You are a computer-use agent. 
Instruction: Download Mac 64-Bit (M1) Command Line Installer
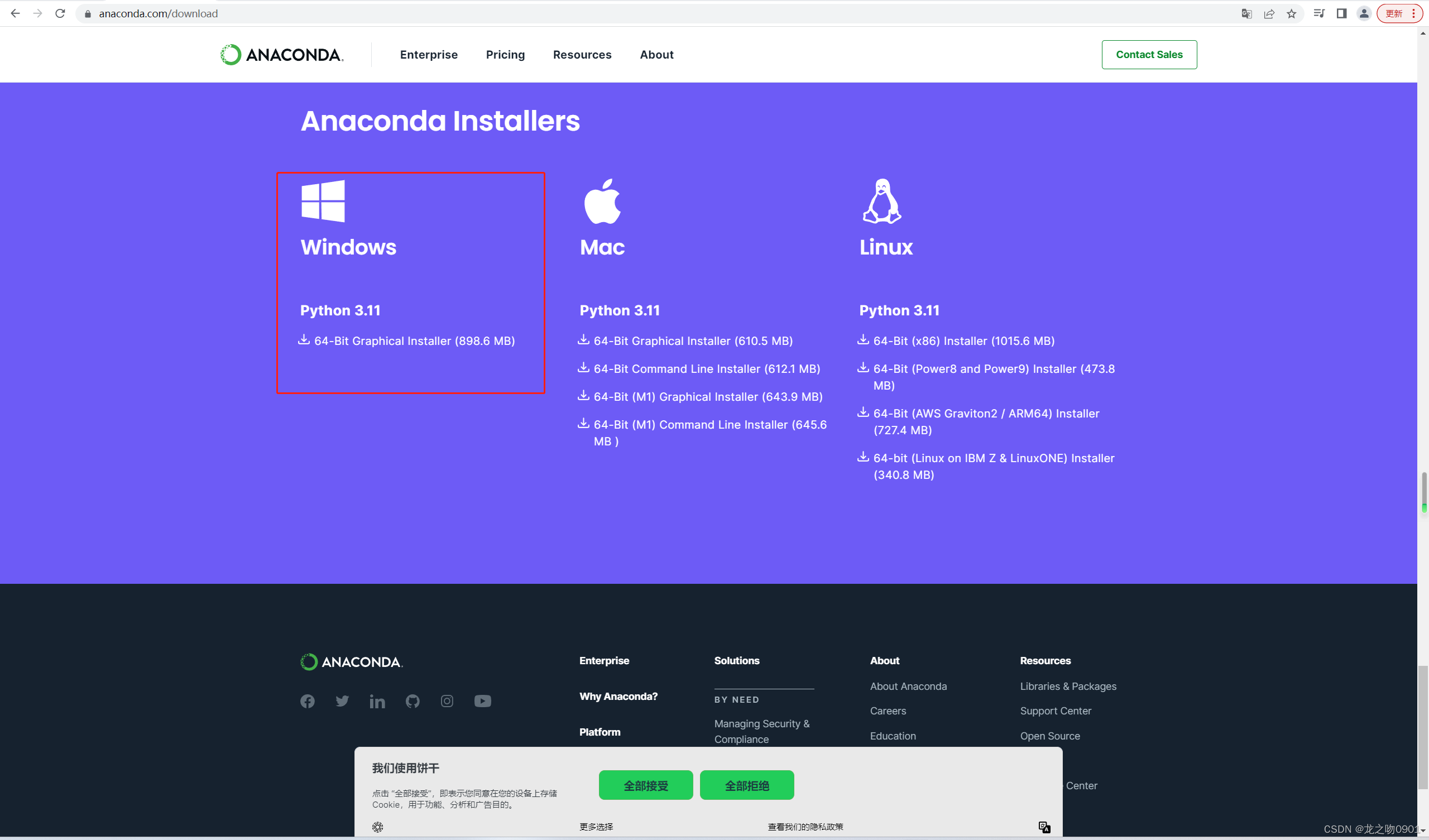(x=702, y=432)
